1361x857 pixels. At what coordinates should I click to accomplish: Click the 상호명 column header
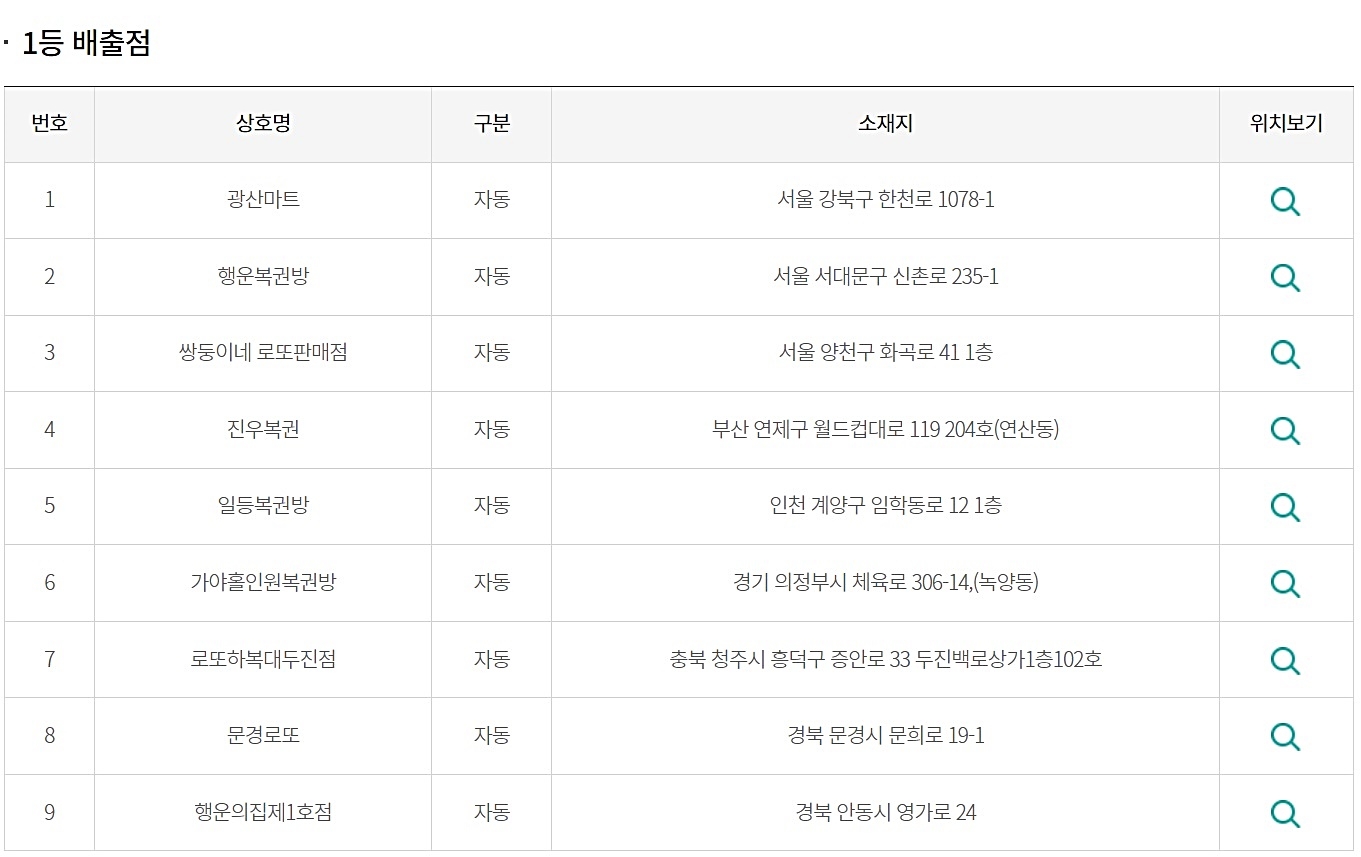coord(263,124)
